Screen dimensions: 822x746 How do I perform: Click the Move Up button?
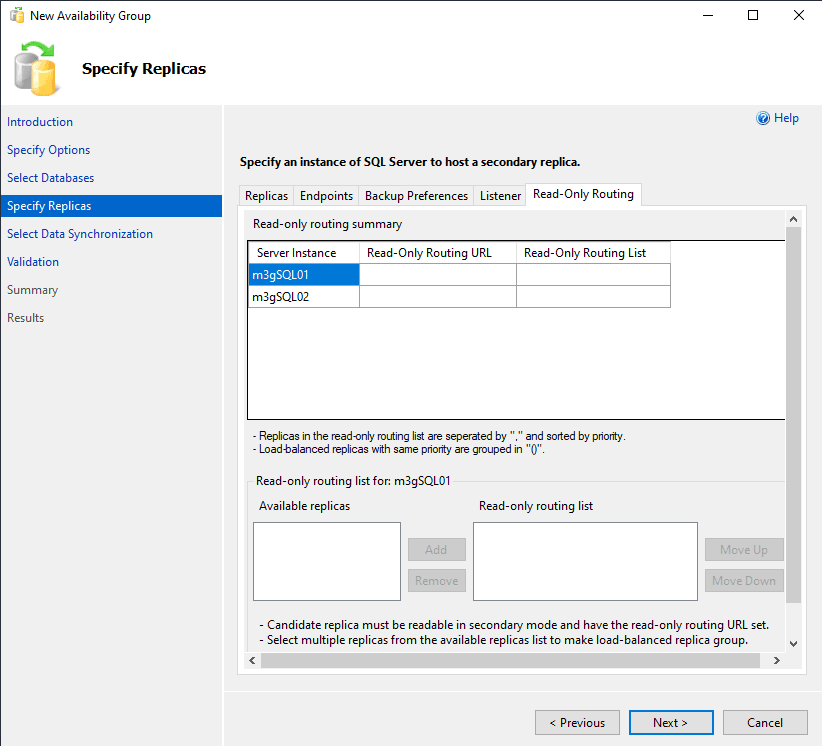[x=744, y=549]
